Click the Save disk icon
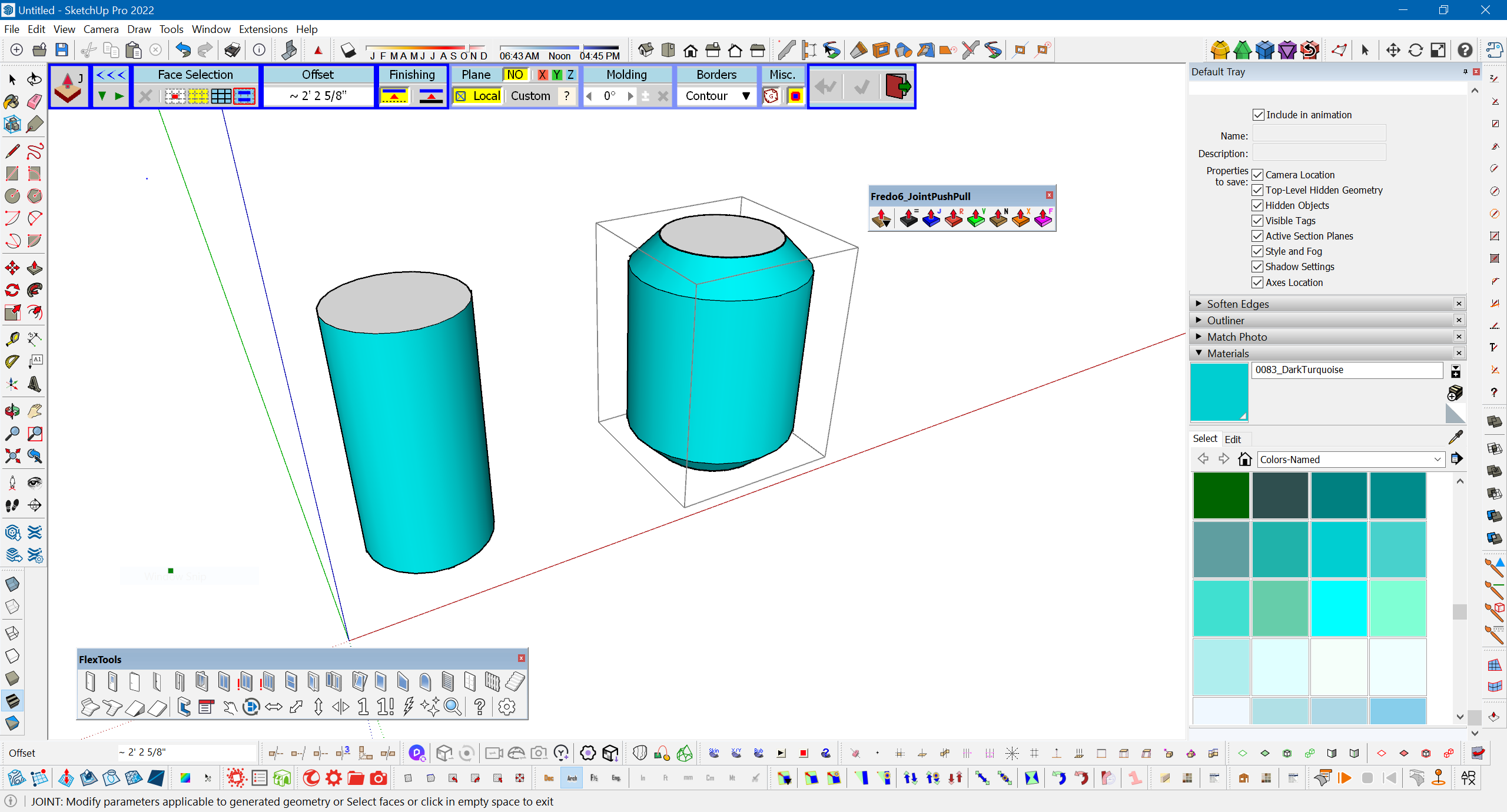Screen dimensions: 1507x812 point(62,50)
